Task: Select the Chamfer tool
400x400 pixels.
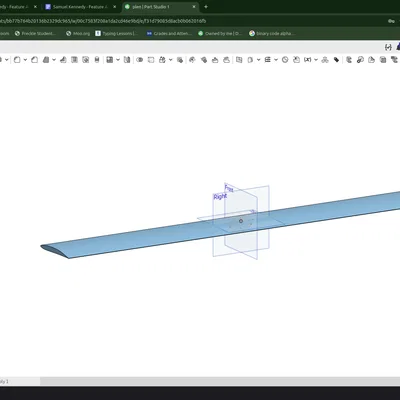Action: [x=34, y=60]
